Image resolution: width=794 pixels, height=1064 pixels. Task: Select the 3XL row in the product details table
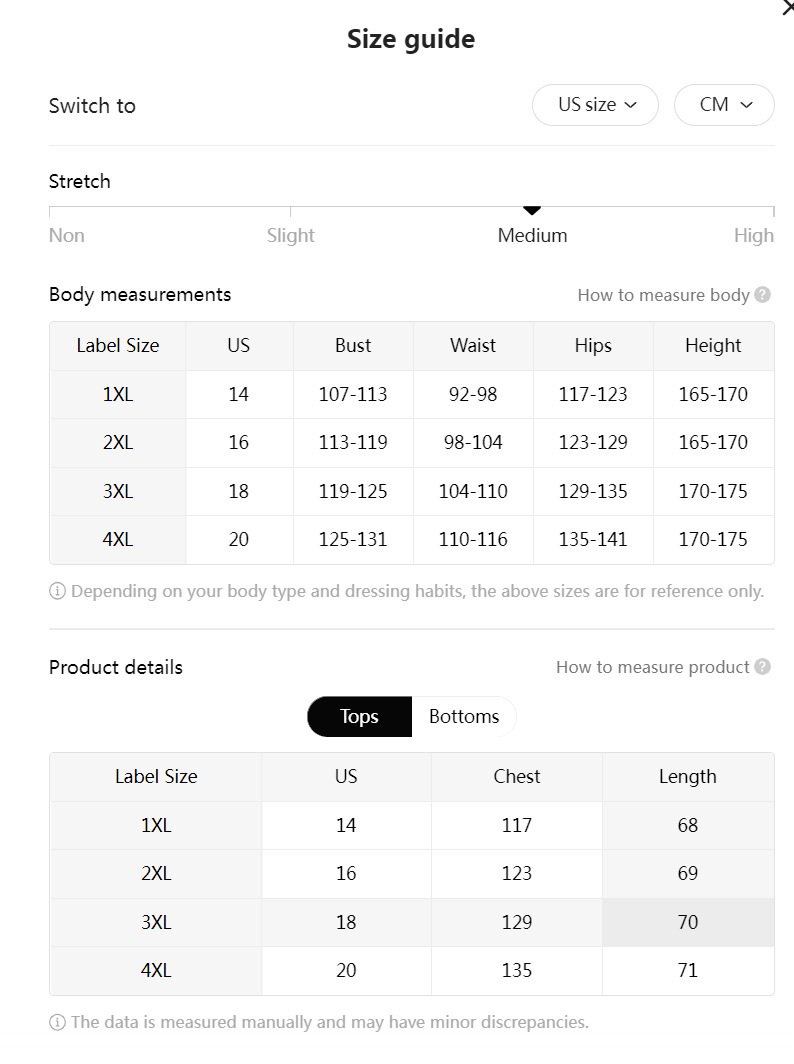click(156, 922)
